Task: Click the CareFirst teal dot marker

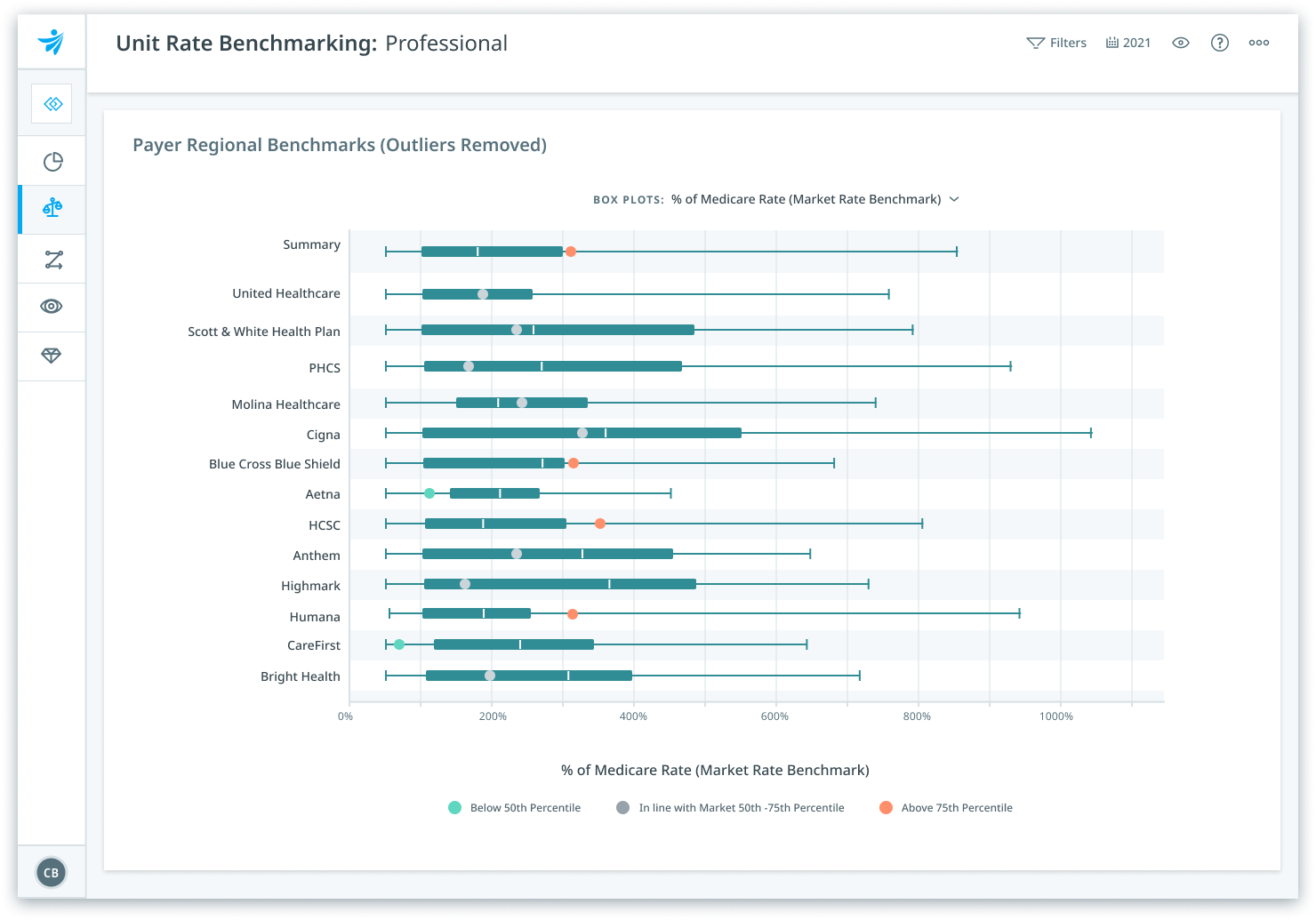Action: (399, 644)
